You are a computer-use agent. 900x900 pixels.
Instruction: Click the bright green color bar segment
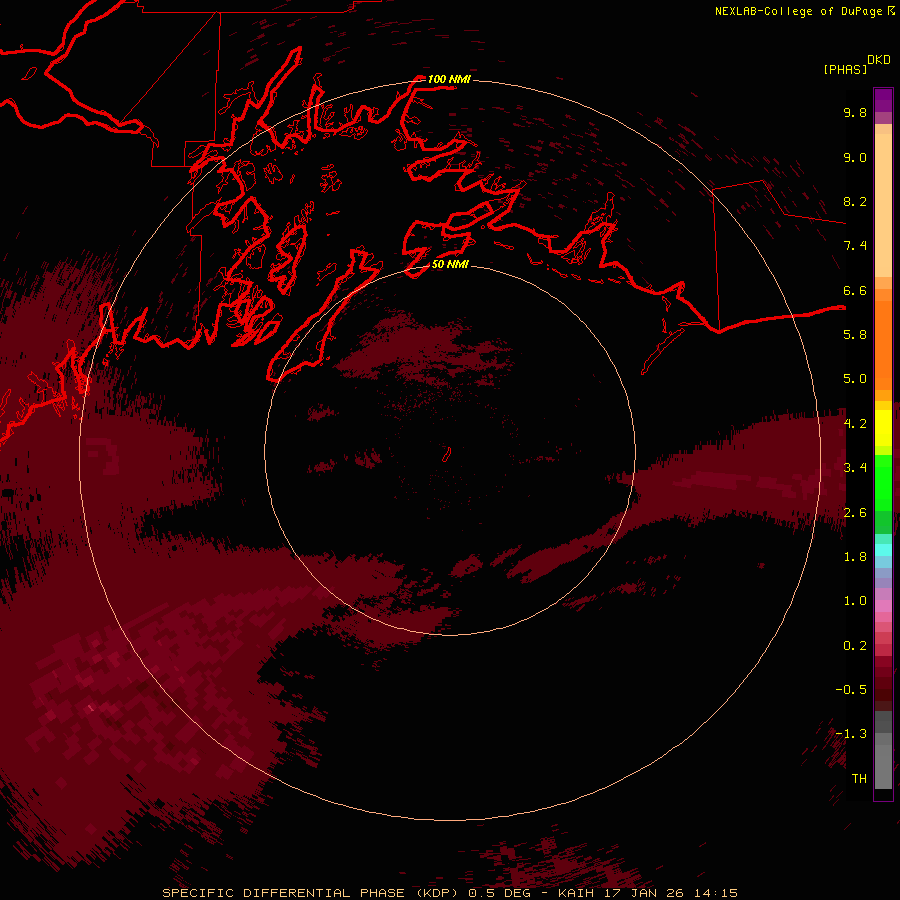(x=883, y=482)
